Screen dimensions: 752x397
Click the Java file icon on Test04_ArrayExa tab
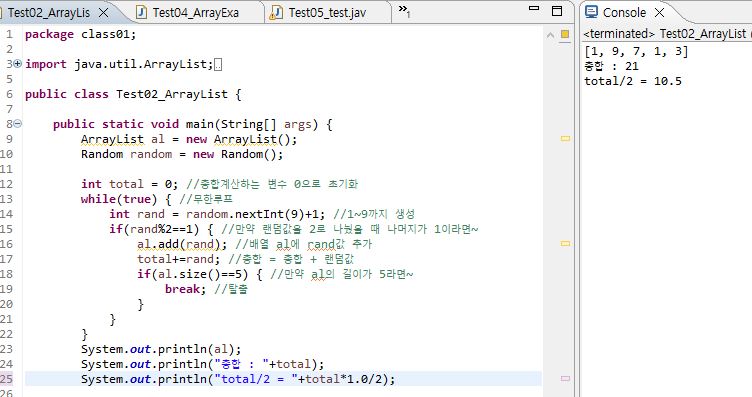[141, 12]
